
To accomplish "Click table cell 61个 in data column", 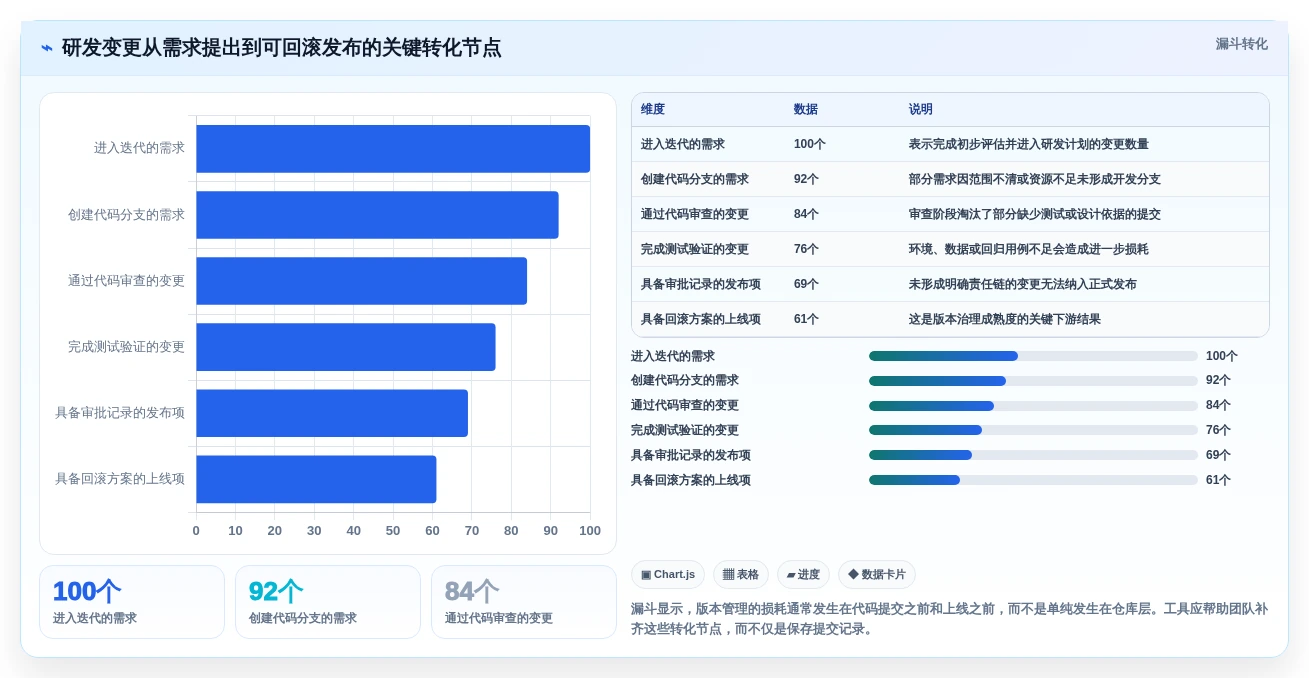I will pos(806,319).
